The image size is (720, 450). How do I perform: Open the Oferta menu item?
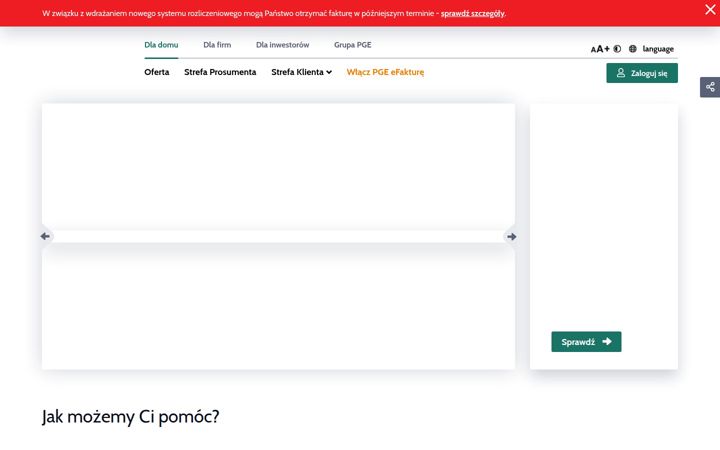(157, 72)
